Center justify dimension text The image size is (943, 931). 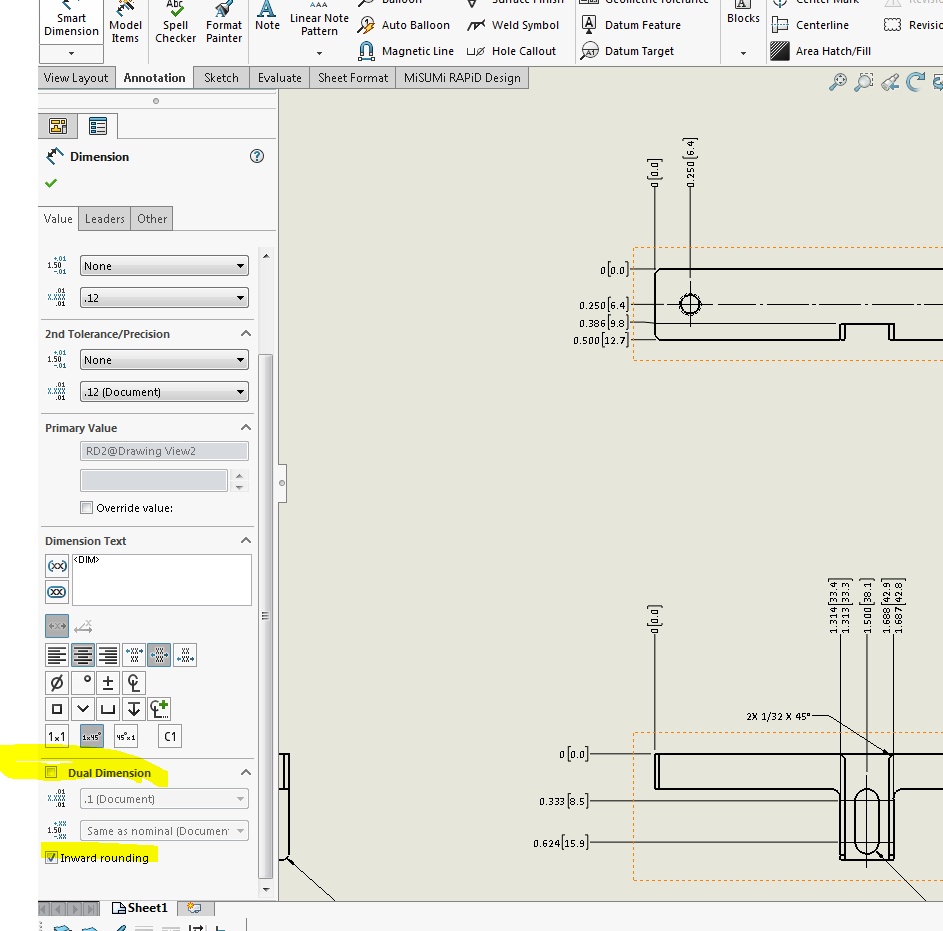[x=83, y=655]
